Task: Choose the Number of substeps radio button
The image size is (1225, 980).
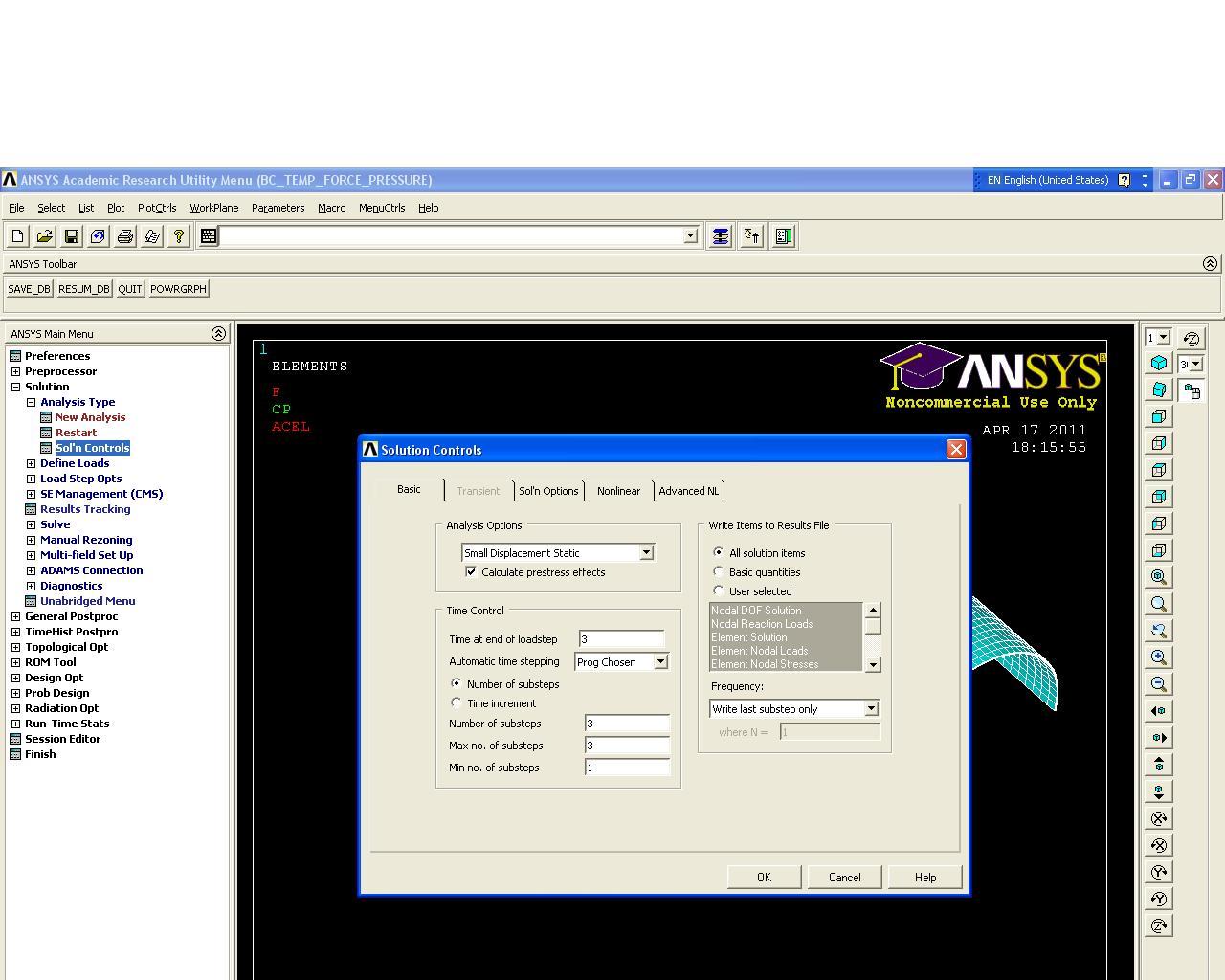Action: pos(457,683)
